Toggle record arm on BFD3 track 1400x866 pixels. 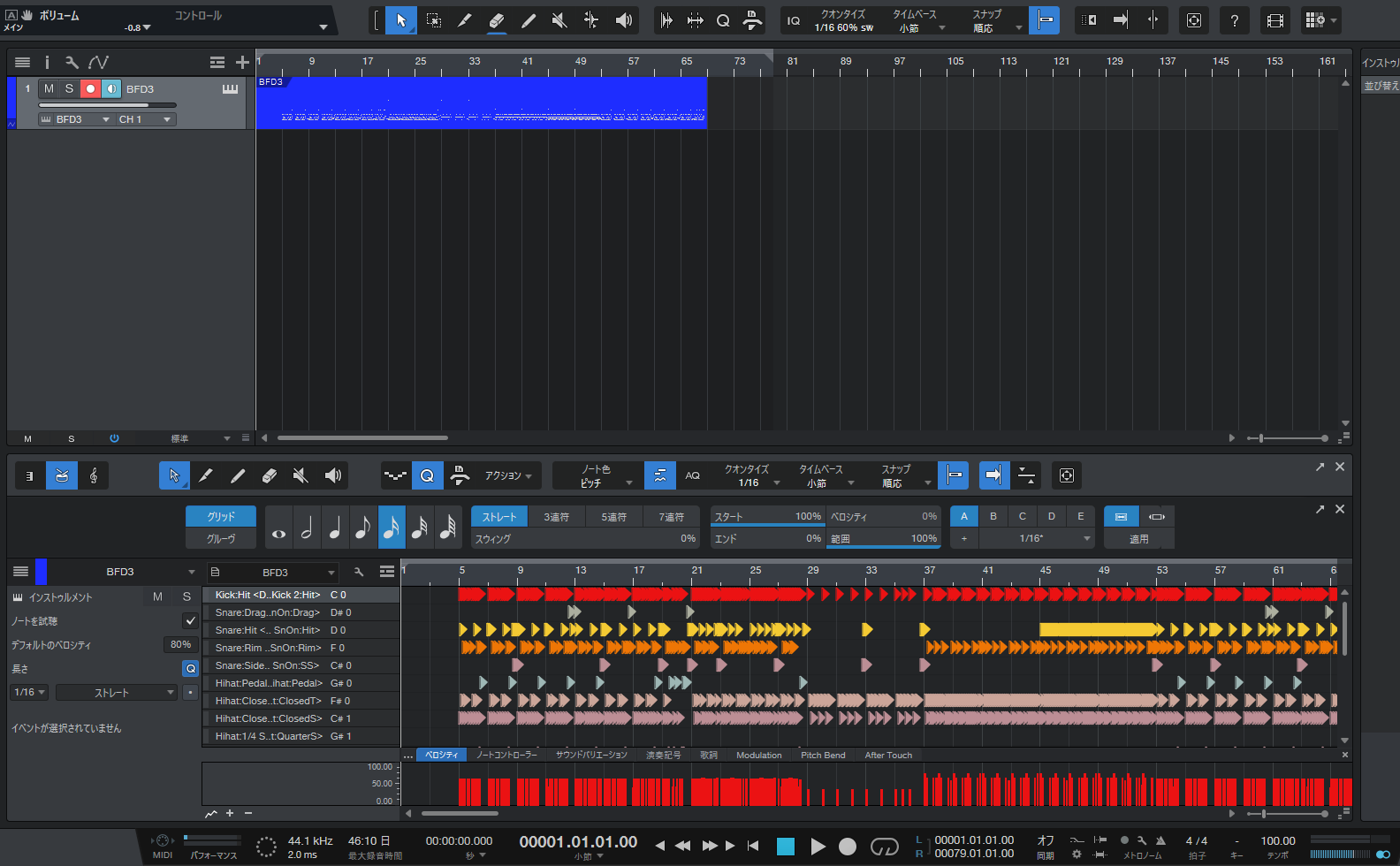tap(90, 88)
